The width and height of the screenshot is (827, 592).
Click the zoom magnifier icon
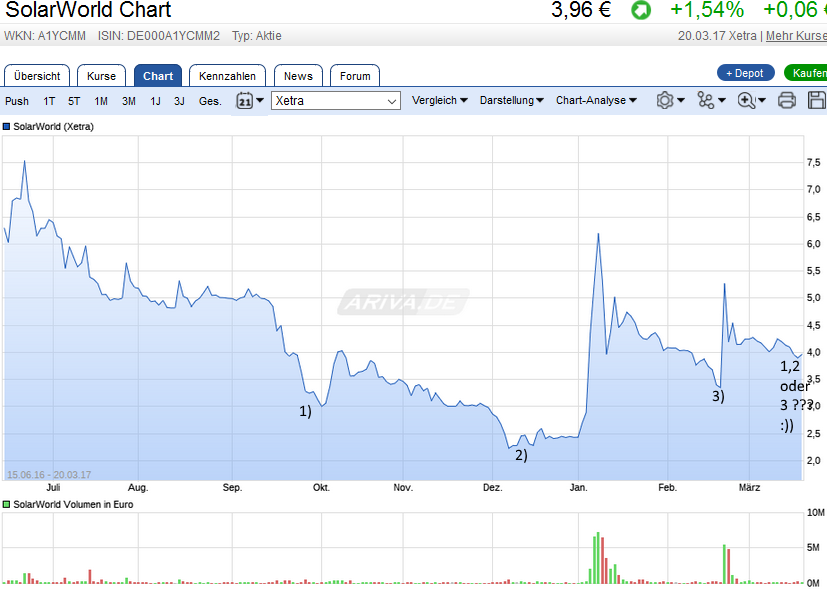tap(745, 100)
